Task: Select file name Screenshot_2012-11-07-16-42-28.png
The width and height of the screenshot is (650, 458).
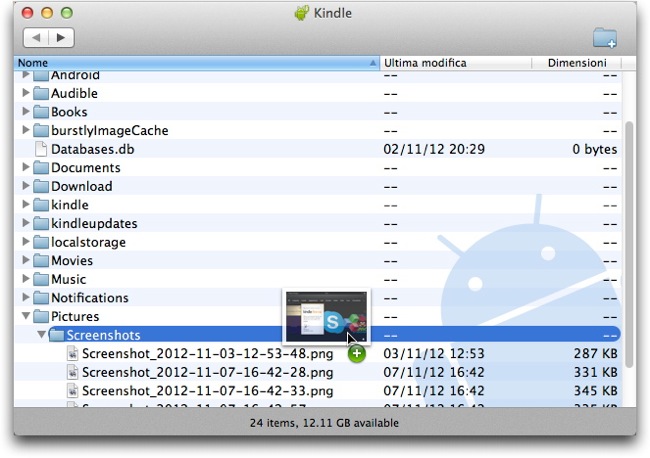Action: click(207, 372)
